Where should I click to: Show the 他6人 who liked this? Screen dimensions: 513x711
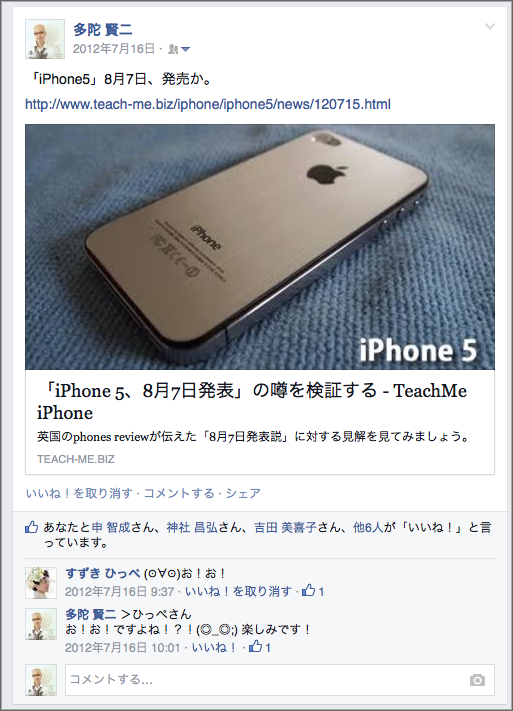click(368, 527)
